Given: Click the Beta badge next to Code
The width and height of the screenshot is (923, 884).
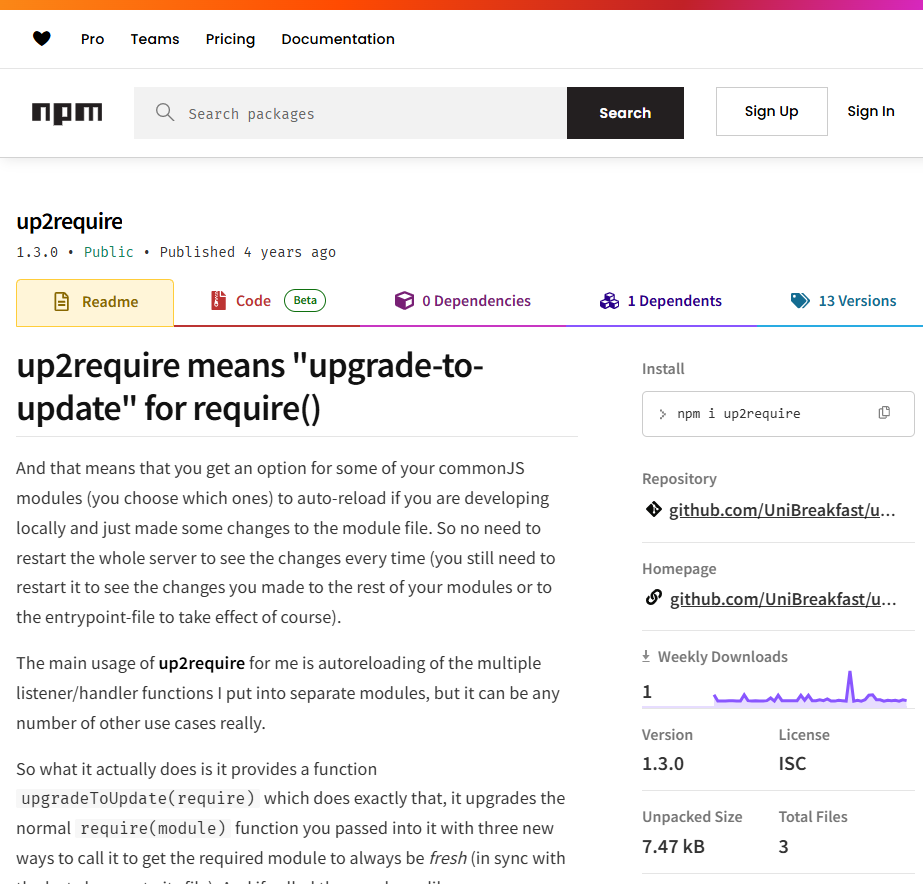Looking at the screenshot, I should click(305, 300).
